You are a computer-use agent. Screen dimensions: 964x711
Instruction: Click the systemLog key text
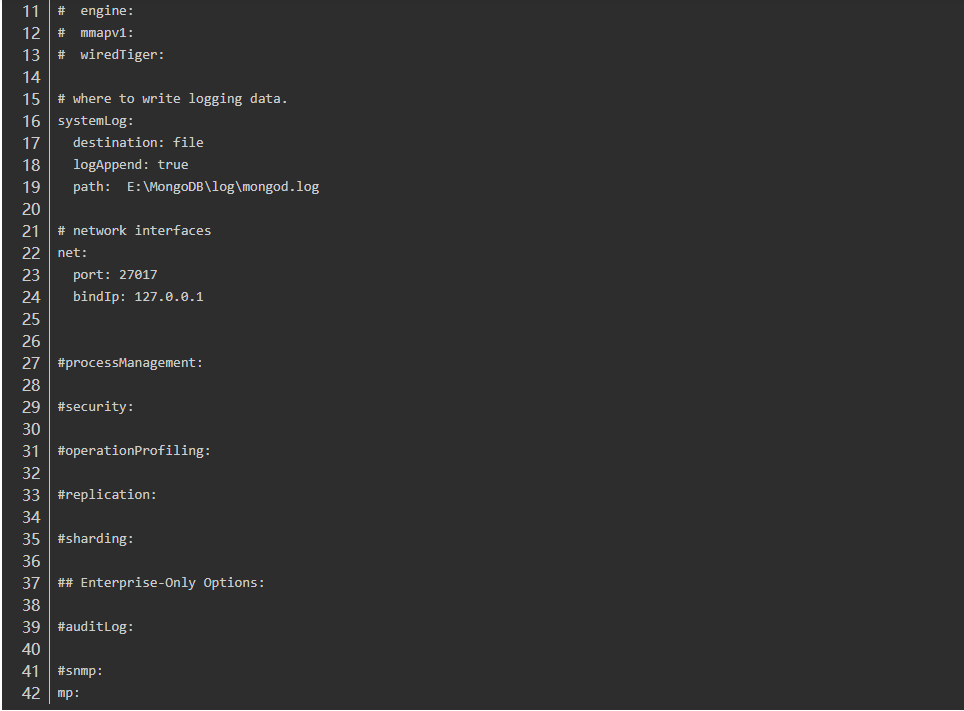(x=95, y=121)
